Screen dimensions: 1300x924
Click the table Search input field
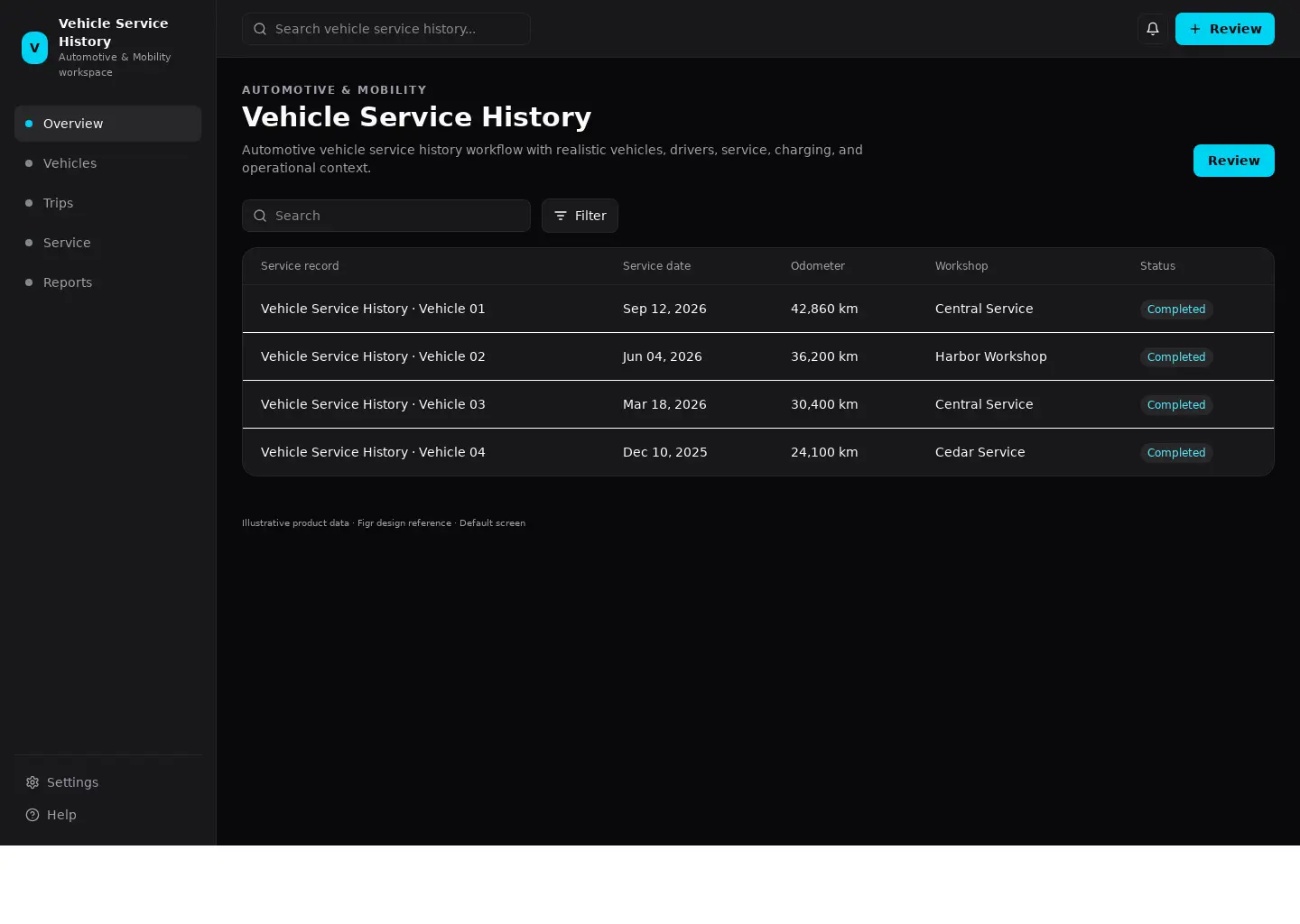pyautogui.click(x=385, y=216)
